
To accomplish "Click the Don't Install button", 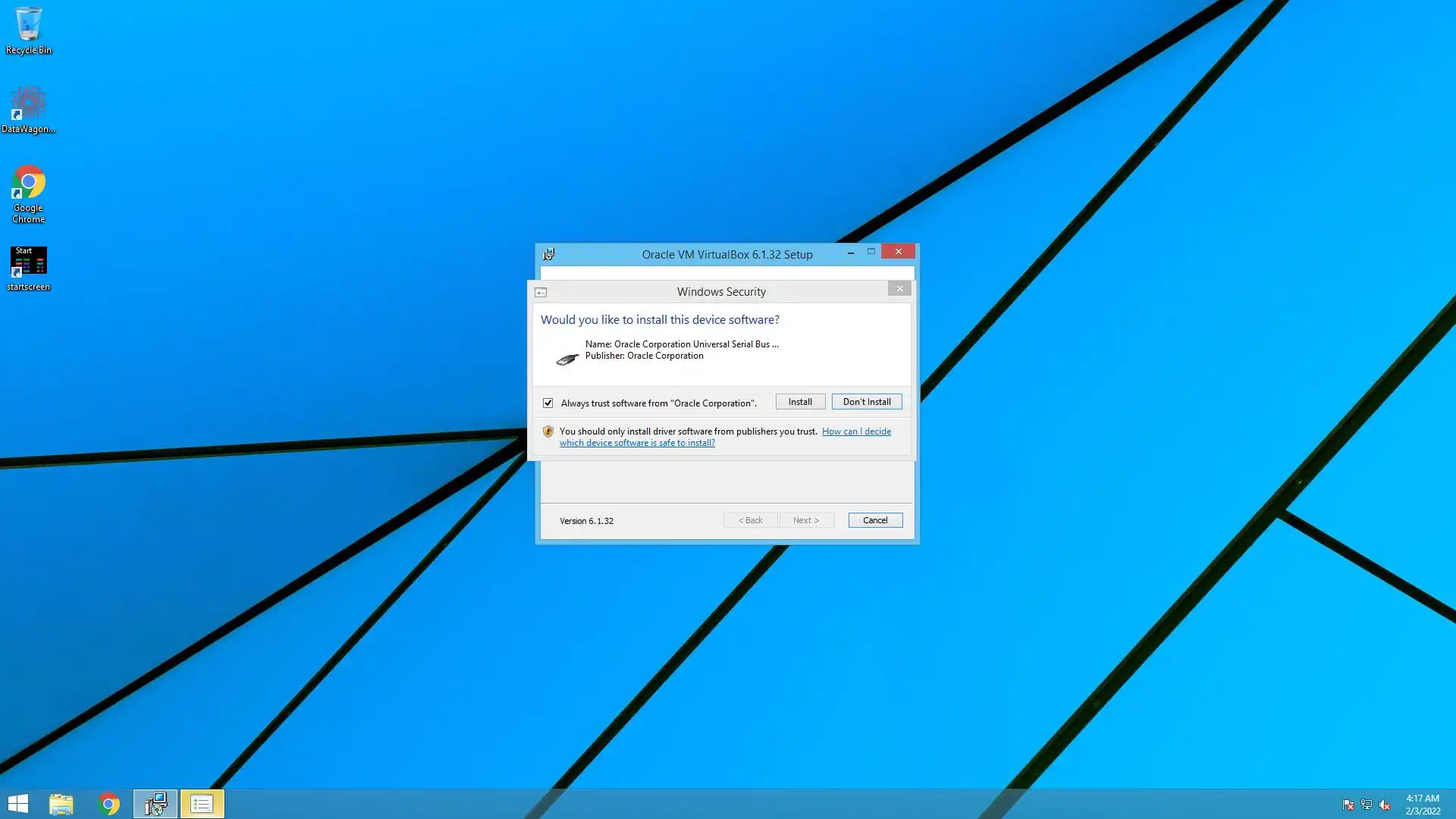I will pyautogui.click(x=867, y=402).
